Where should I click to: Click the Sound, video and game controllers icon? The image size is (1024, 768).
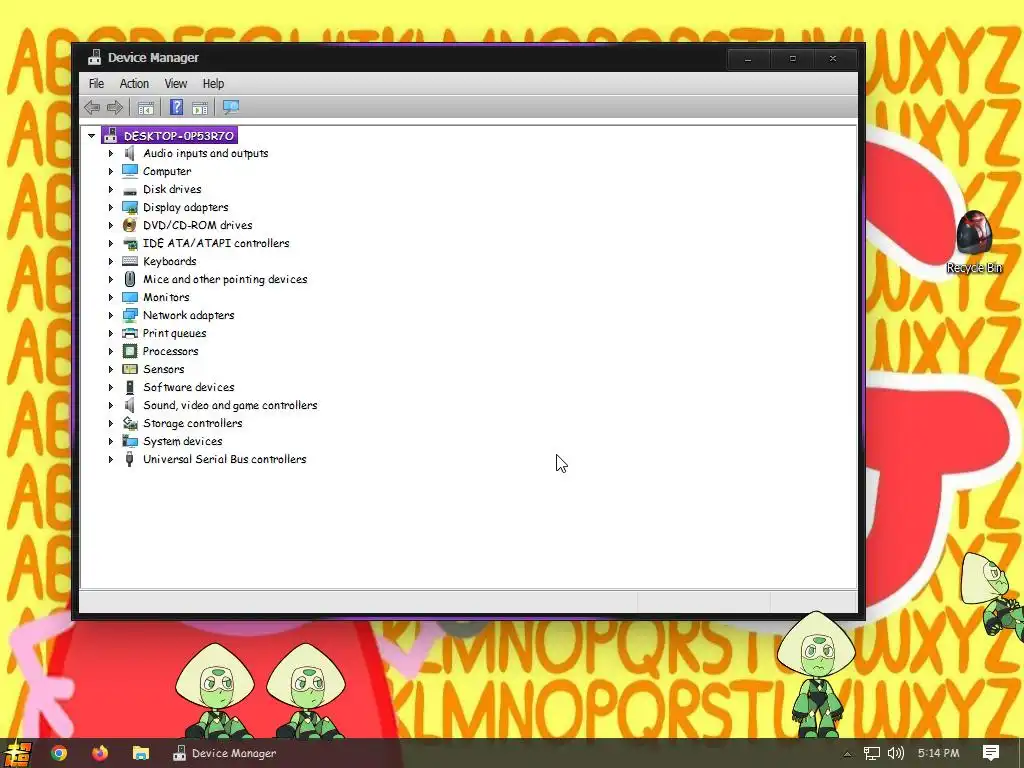130,406
